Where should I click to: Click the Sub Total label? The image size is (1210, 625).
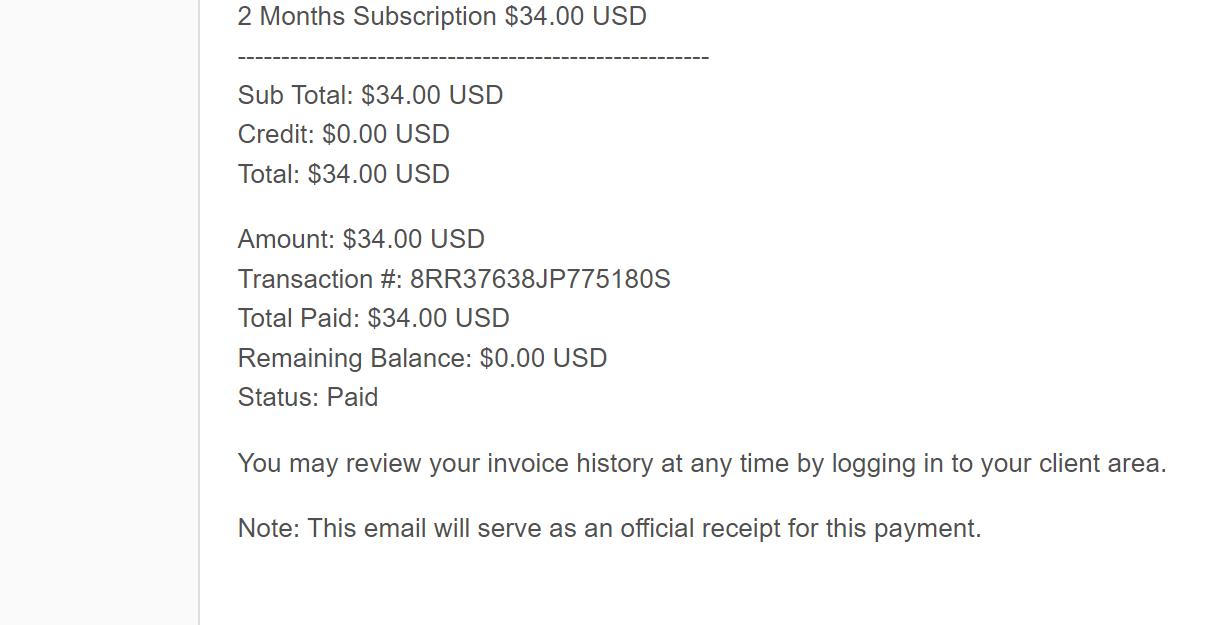point(296,96)
